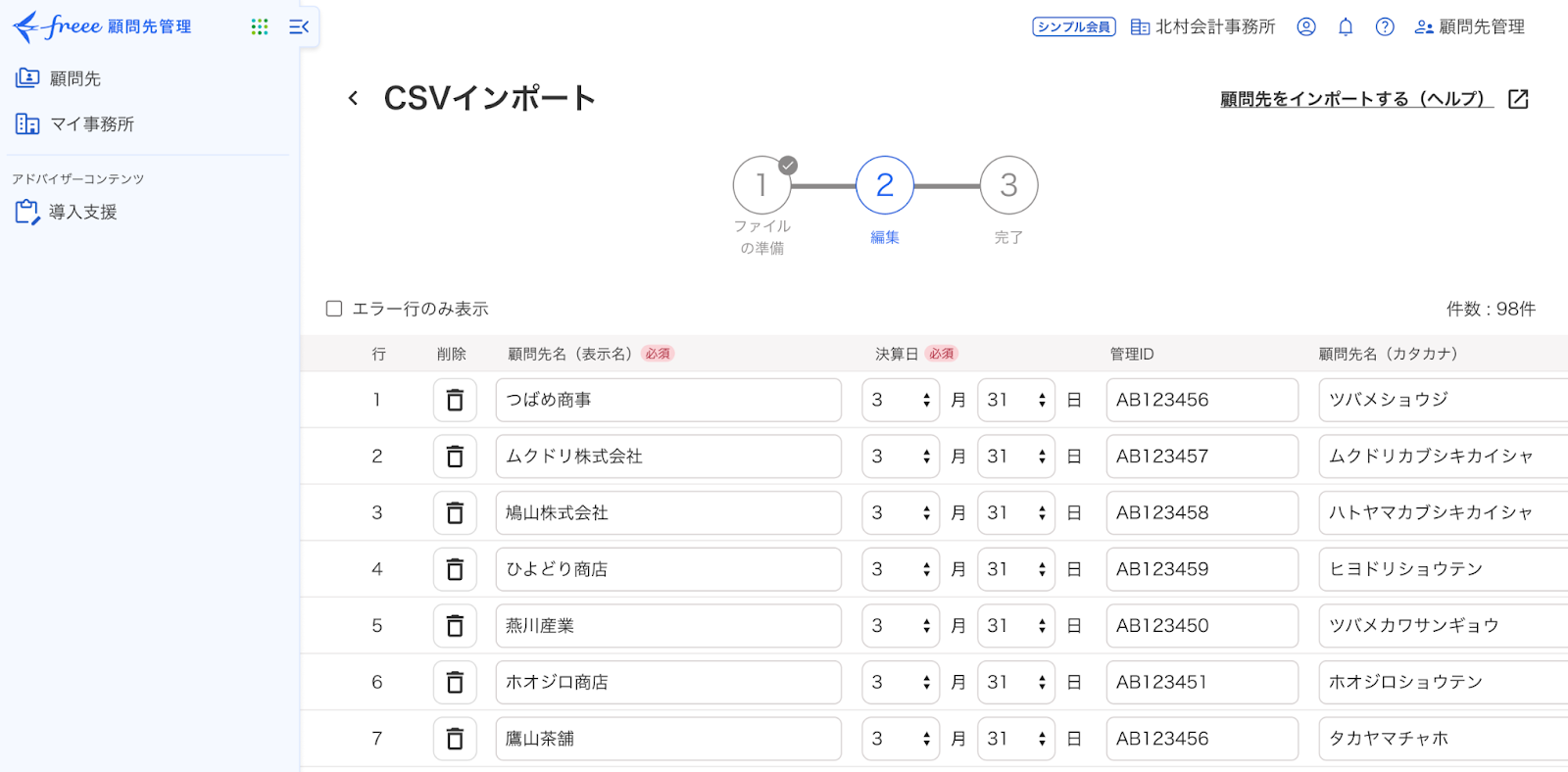Open month dropdown for つばめ商事 row
Screen dimensions: 1568x772
902,400
